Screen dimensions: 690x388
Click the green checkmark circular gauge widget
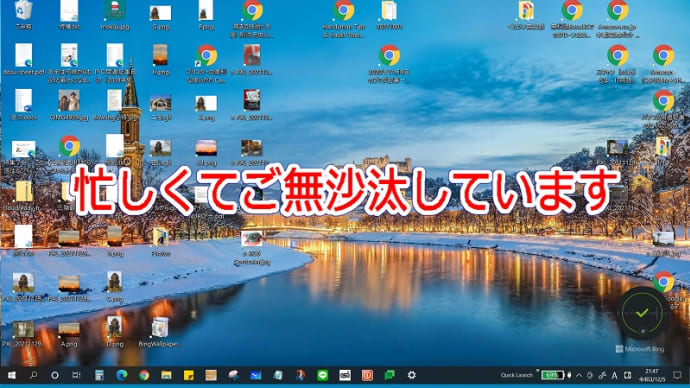[x=642, y=313]
